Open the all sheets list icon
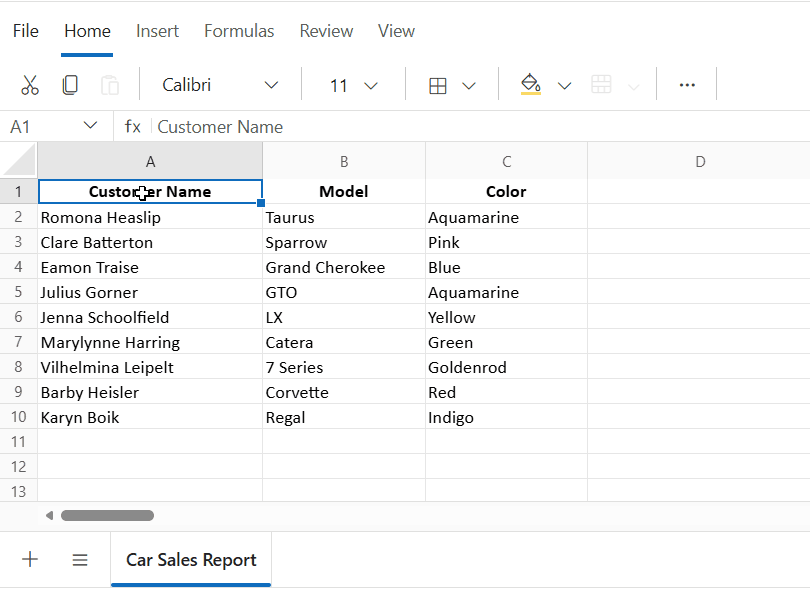The height and width of the screenshot is (592, 810). [80, 559]
